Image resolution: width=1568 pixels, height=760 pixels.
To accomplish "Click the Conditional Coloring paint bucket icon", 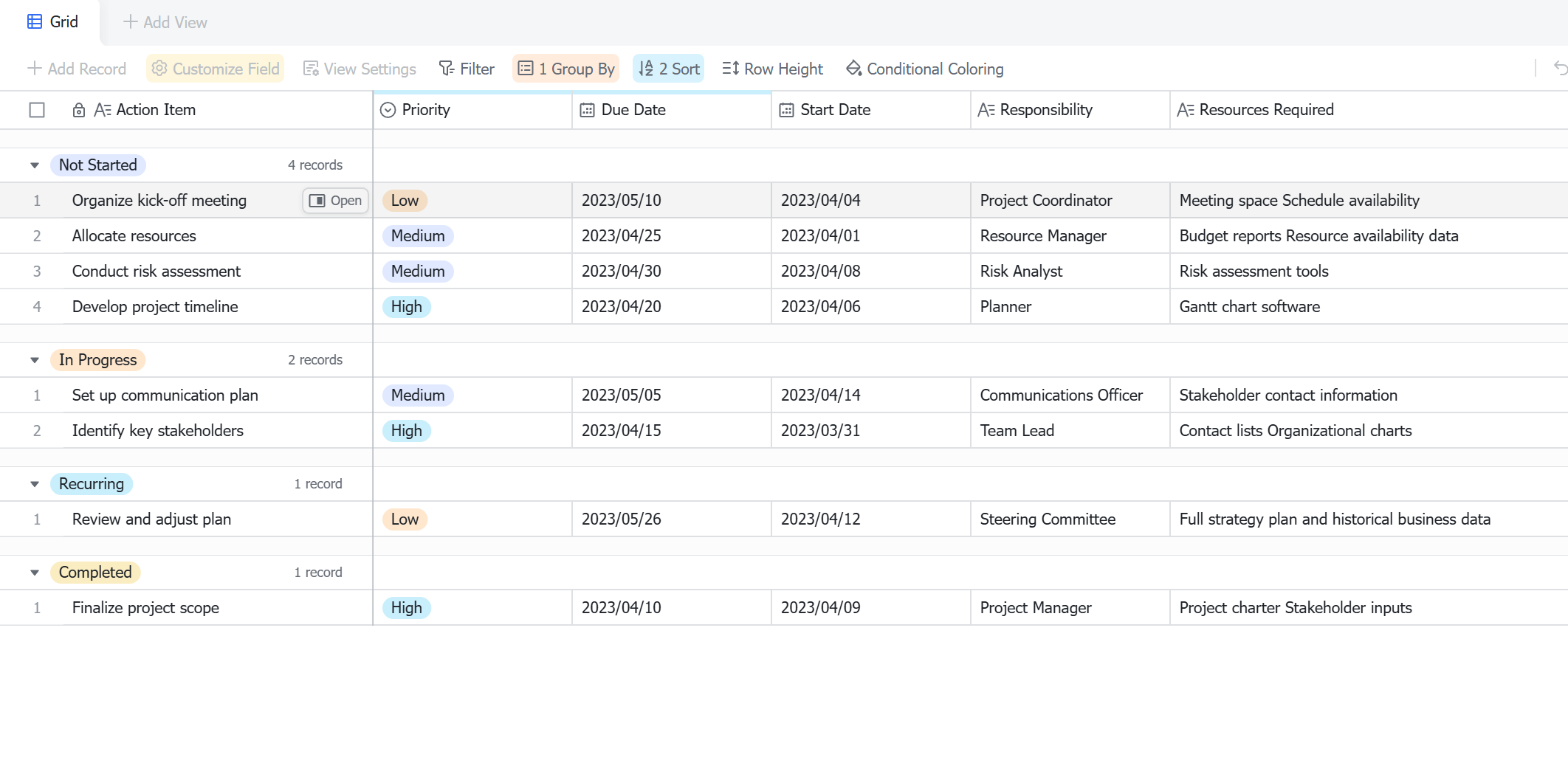I will click(854, 69).
